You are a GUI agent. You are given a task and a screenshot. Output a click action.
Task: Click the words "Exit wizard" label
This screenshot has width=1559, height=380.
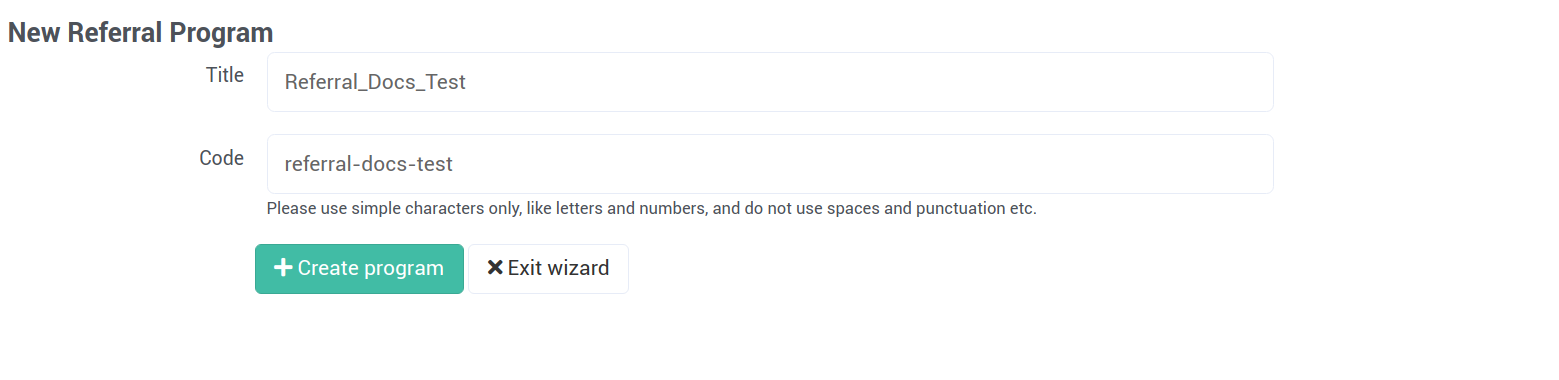coord(558,268)
